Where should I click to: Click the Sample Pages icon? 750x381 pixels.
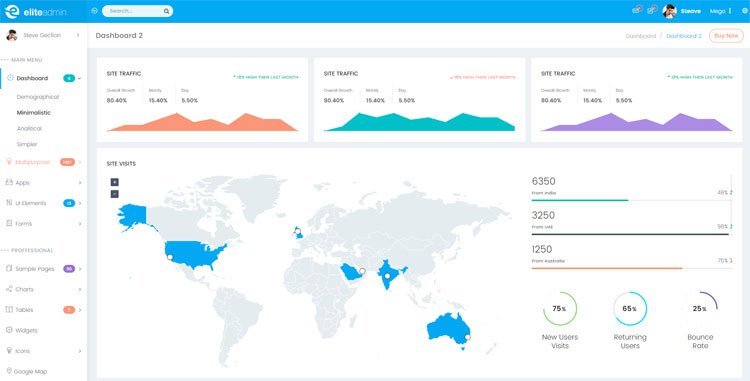[x=9, y=269]
